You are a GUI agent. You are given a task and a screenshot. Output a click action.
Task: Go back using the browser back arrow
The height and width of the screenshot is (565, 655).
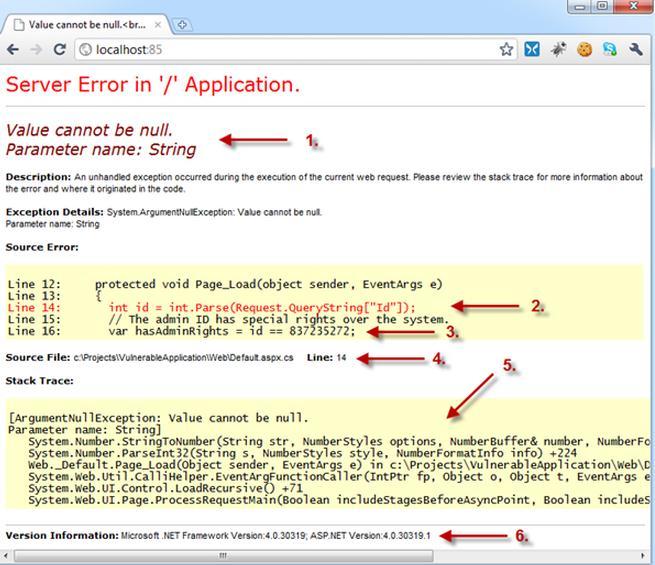pos(13,50)
